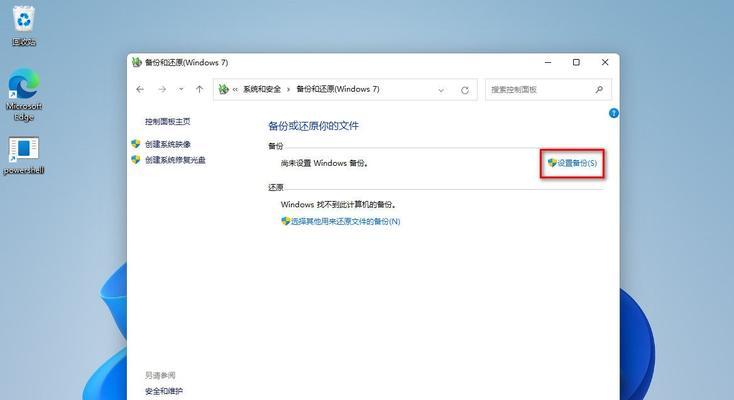This screenshot has height=400, width=734.
Task: Click the window title bar app icon
Action: (x=137, y=62)
